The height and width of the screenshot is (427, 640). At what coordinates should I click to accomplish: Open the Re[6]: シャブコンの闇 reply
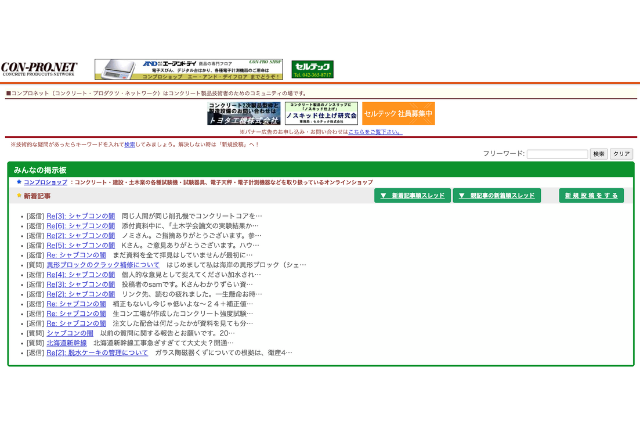pos(81,226)
